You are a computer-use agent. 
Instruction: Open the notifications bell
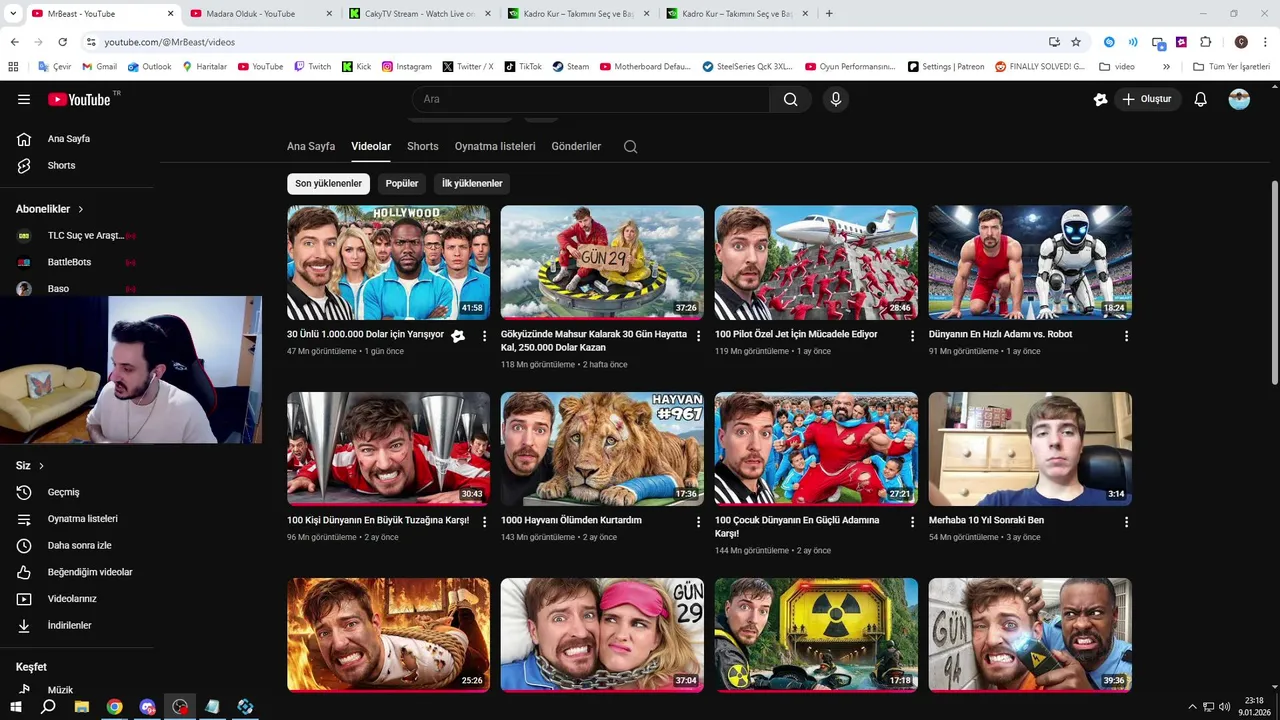[x=1201, y=99]
